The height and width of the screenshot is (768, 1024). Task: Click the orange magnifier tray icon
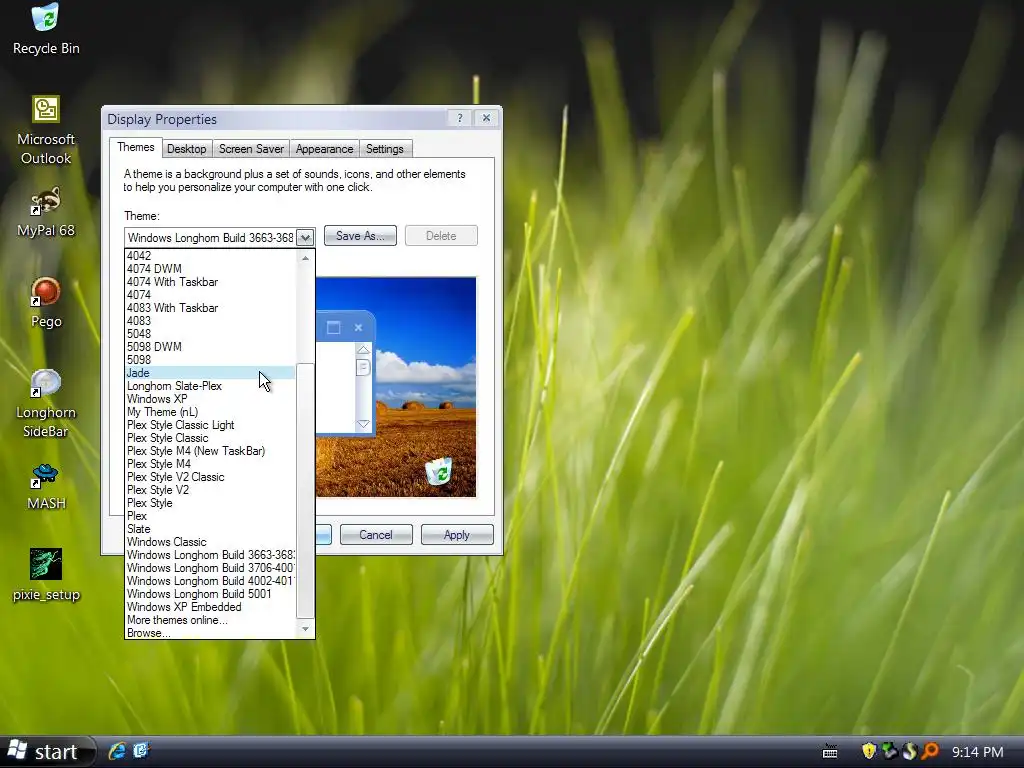click(930, 751)
